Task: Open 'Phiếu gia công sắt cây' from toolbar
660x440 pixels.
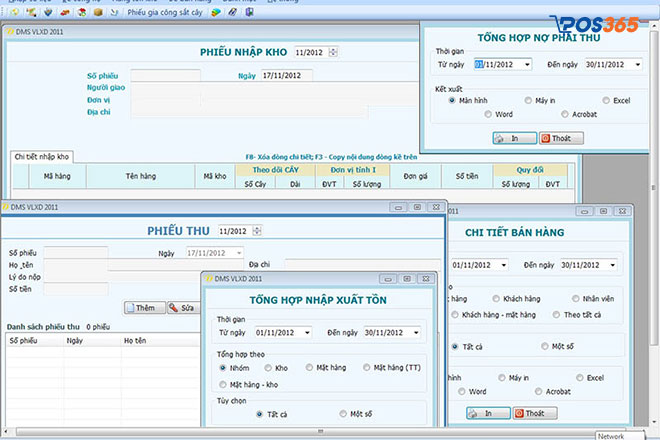Action: click(165, 13)
